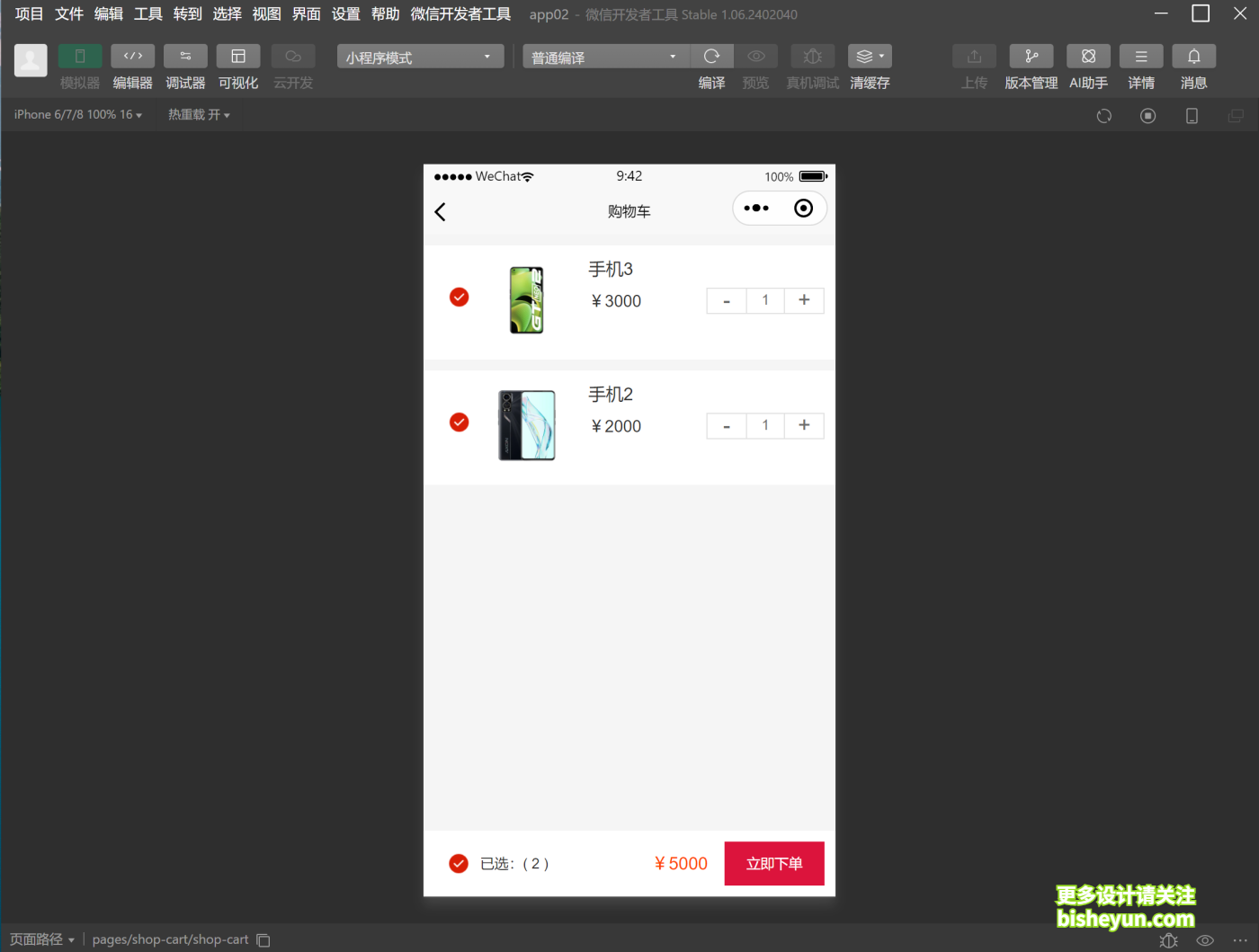Toggle the 已选 select-all checkbox

click(459, 863)
